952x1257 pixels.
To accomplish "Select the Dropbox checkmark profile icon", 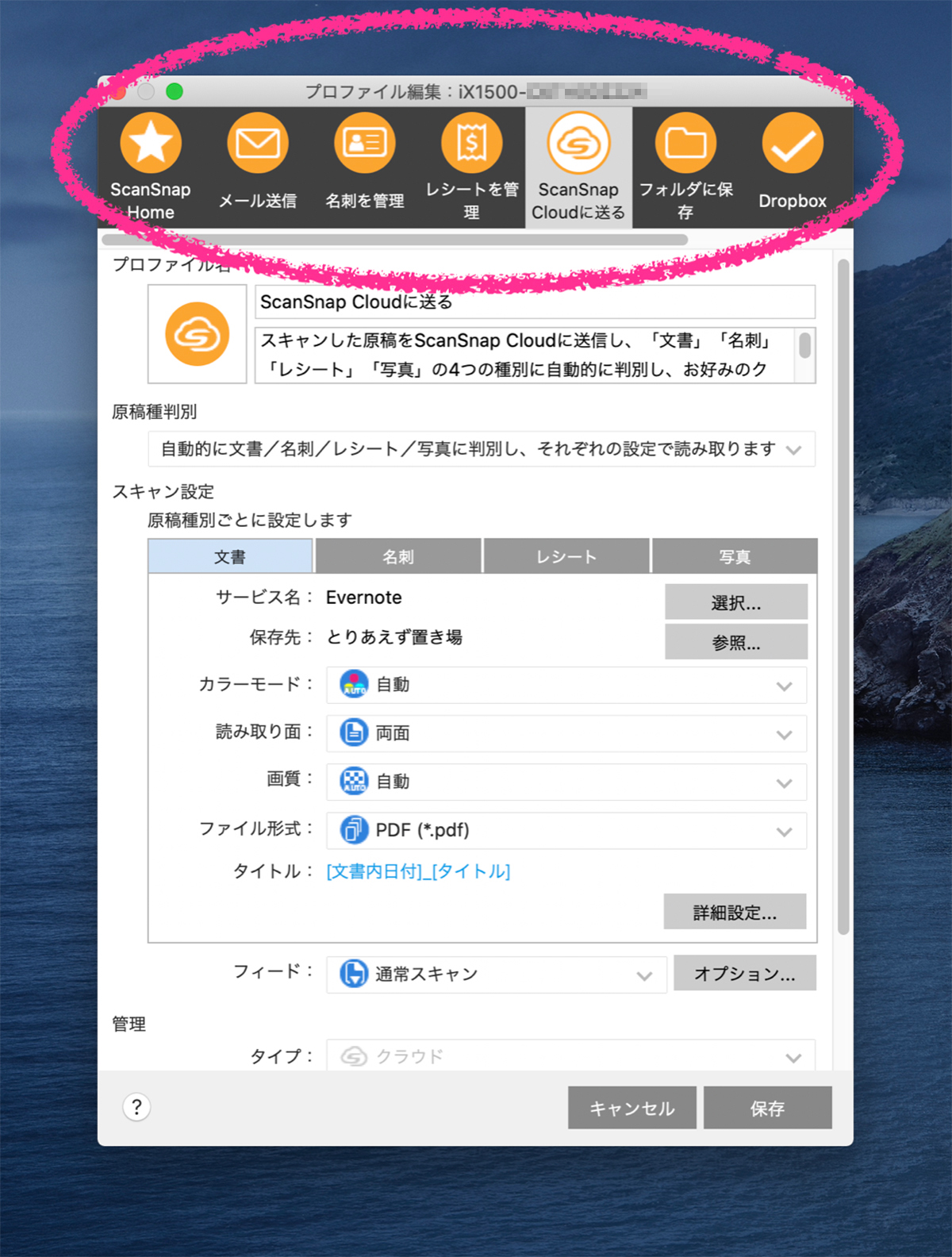I will [793, 144].
